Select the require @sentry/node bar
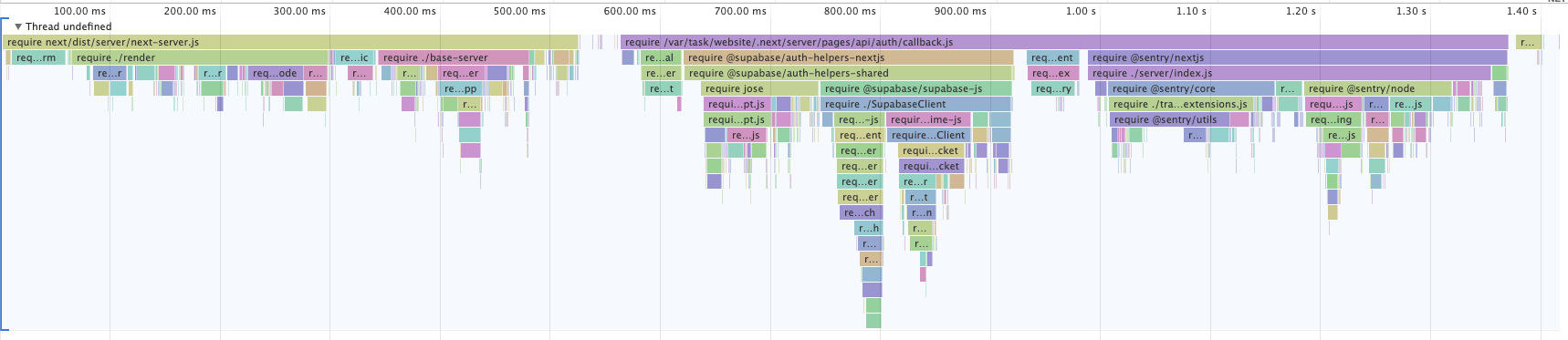Screen dimensions: 1568x340 1377,88
